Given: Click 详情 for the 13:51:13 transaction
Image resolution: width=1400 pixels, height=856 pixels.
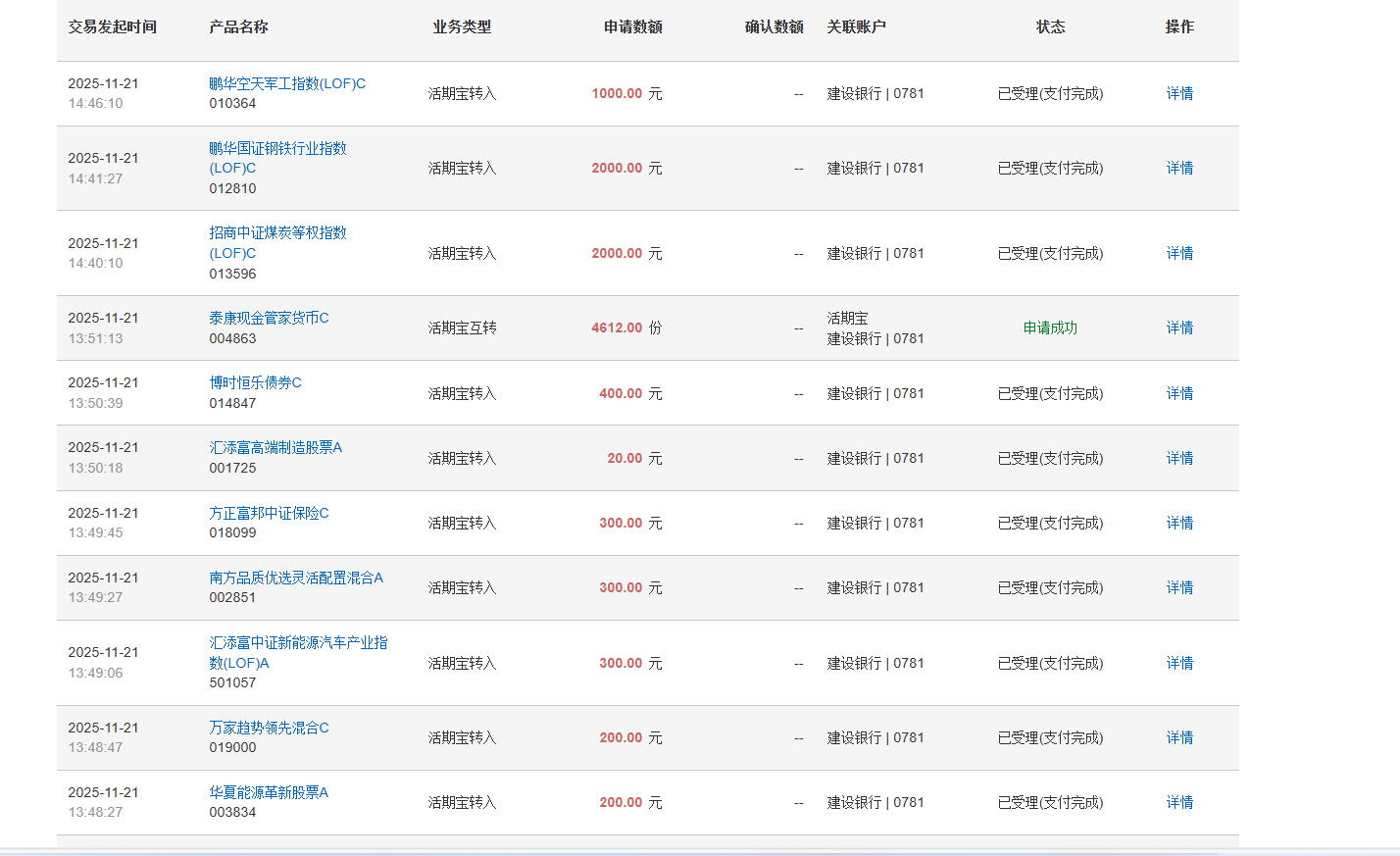Looking at the screenshot, I should point(1179,327).
